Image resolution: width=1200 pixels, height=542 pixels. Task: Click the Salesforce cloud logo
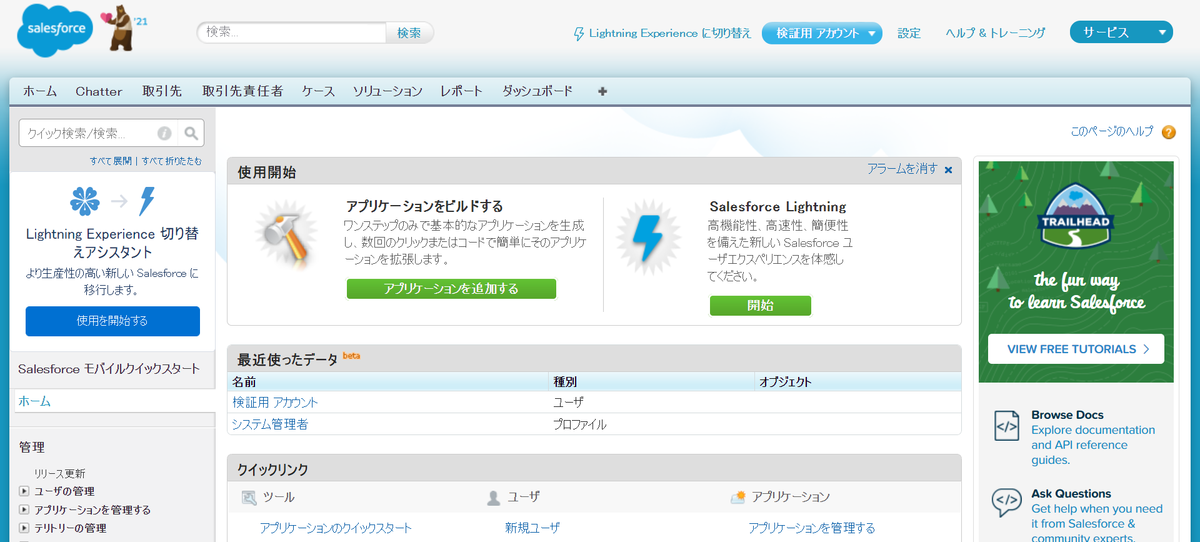(56, 32)
